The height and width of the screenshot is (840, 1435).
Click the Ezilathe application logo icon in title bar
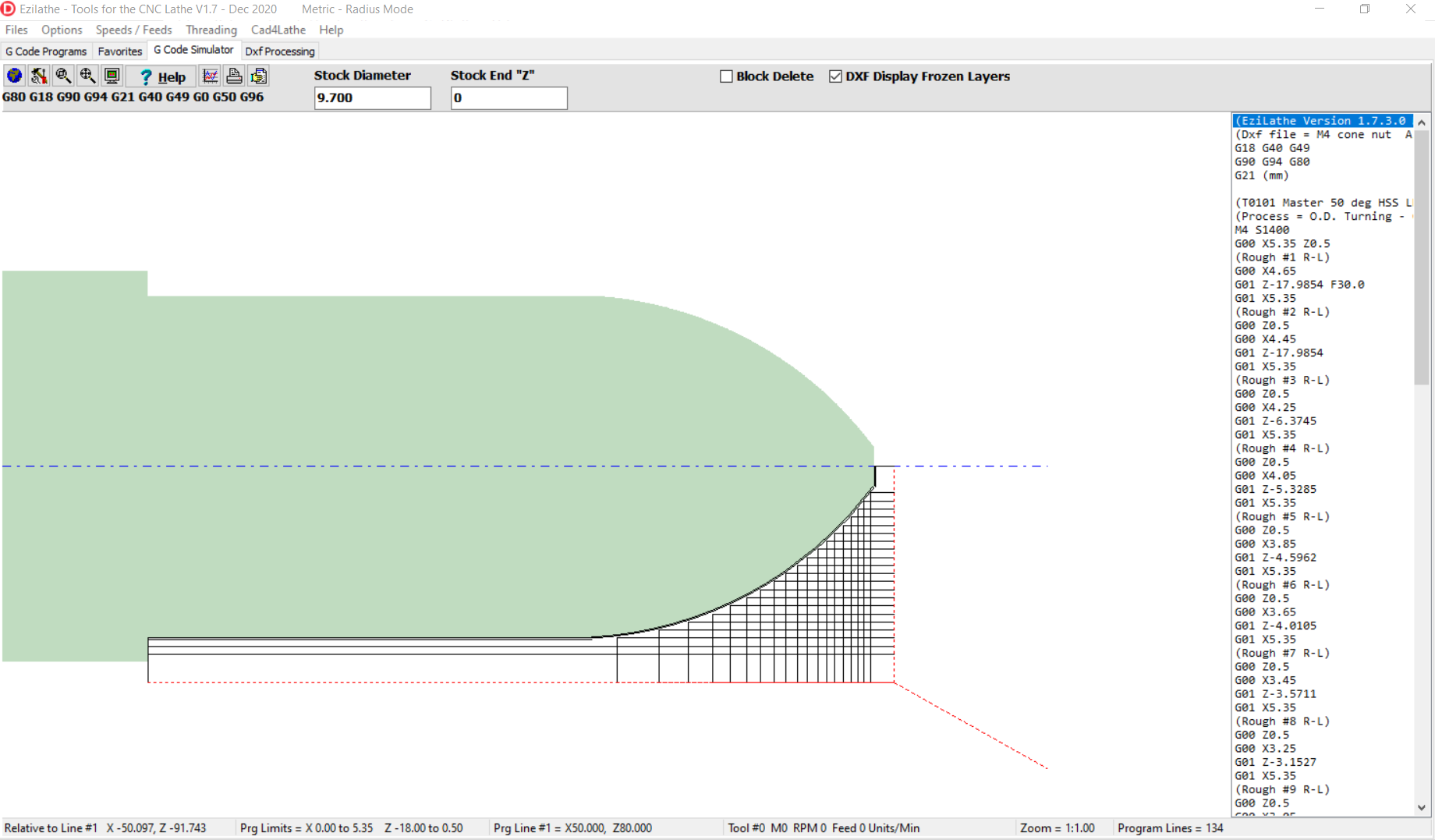9,9
